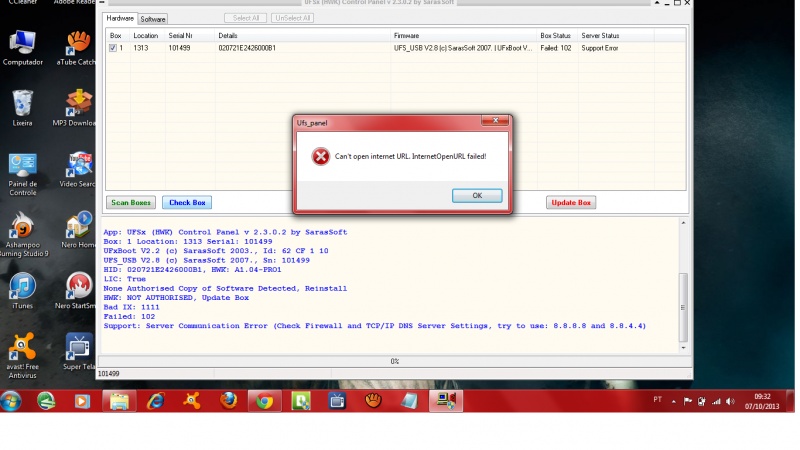The width and height of the screenshot is (800, 450).
Task: Click the network signal tray icon
Action: tap(716, 402)
